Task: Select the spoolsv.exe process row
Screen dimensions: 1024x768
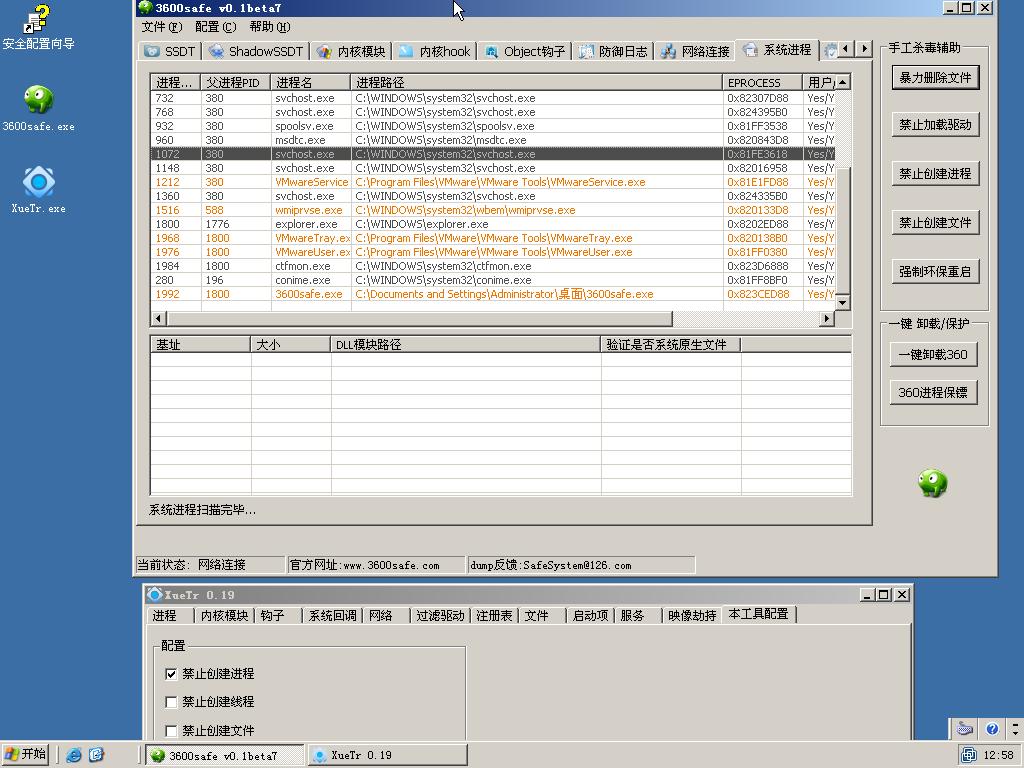Action: click(x=492, y=126)
